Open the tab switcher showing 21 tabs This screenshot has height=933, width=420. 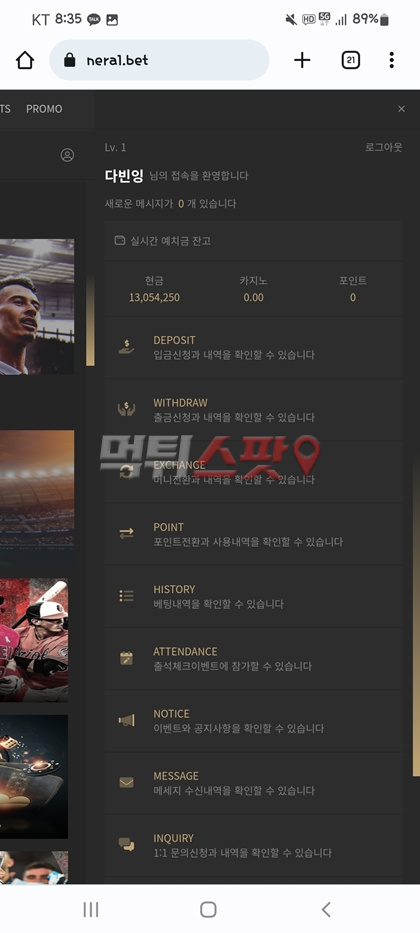click(x=350, y=60)
